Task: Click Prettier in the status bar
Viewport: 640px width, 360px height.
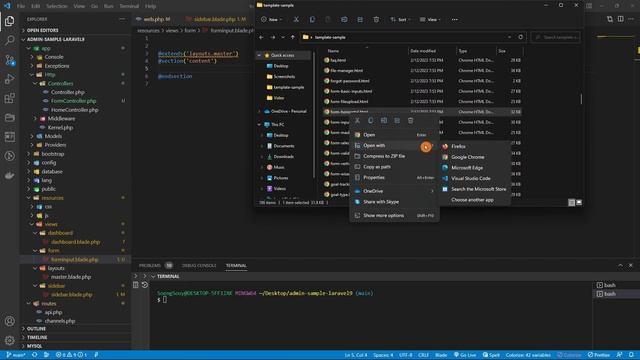Action: (599, 355)
